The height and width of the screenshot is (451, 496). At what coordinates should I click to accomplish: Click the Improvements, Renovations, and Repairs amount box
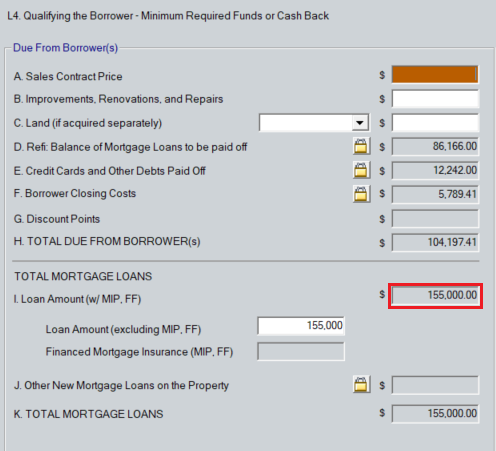pyautogui.click(x=435, y=99)
